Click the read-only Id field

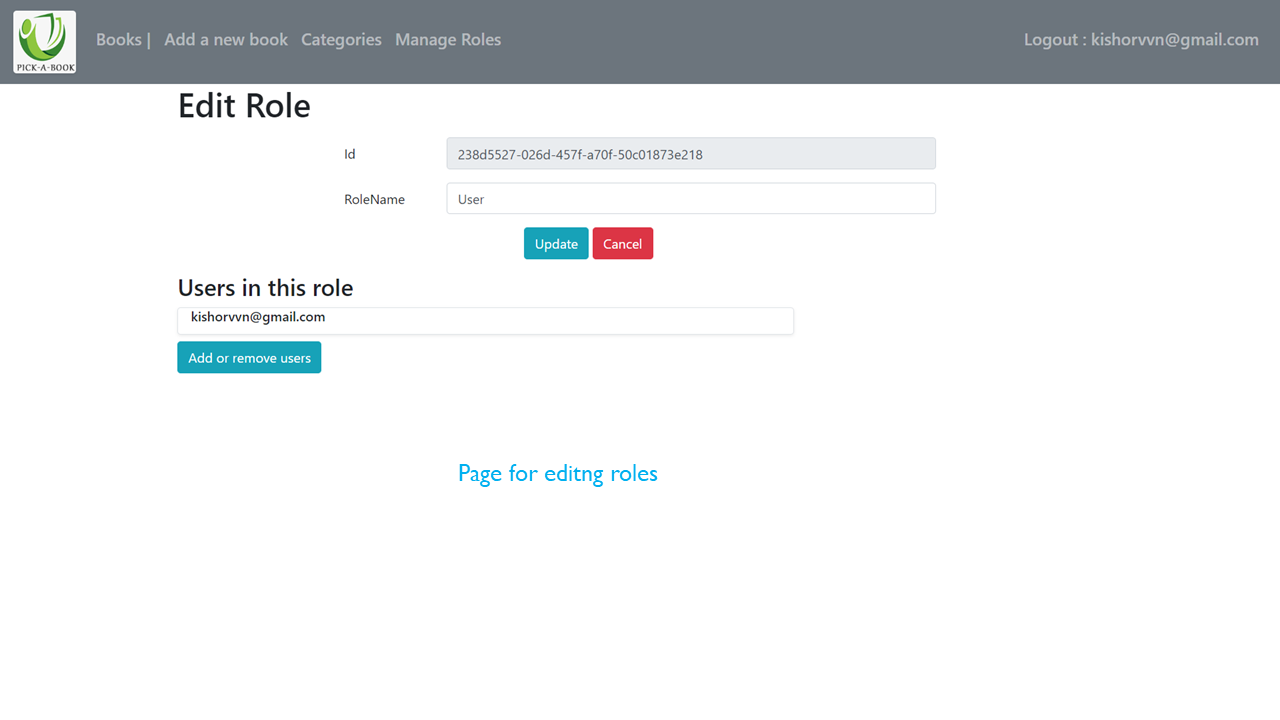[691, 154]
